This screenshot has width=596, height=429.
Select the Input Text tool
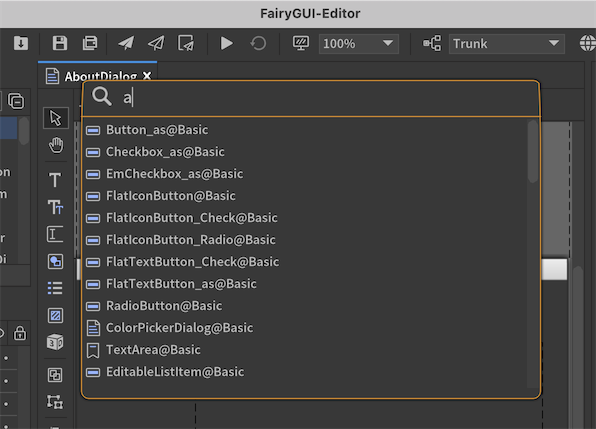[55, 234]
